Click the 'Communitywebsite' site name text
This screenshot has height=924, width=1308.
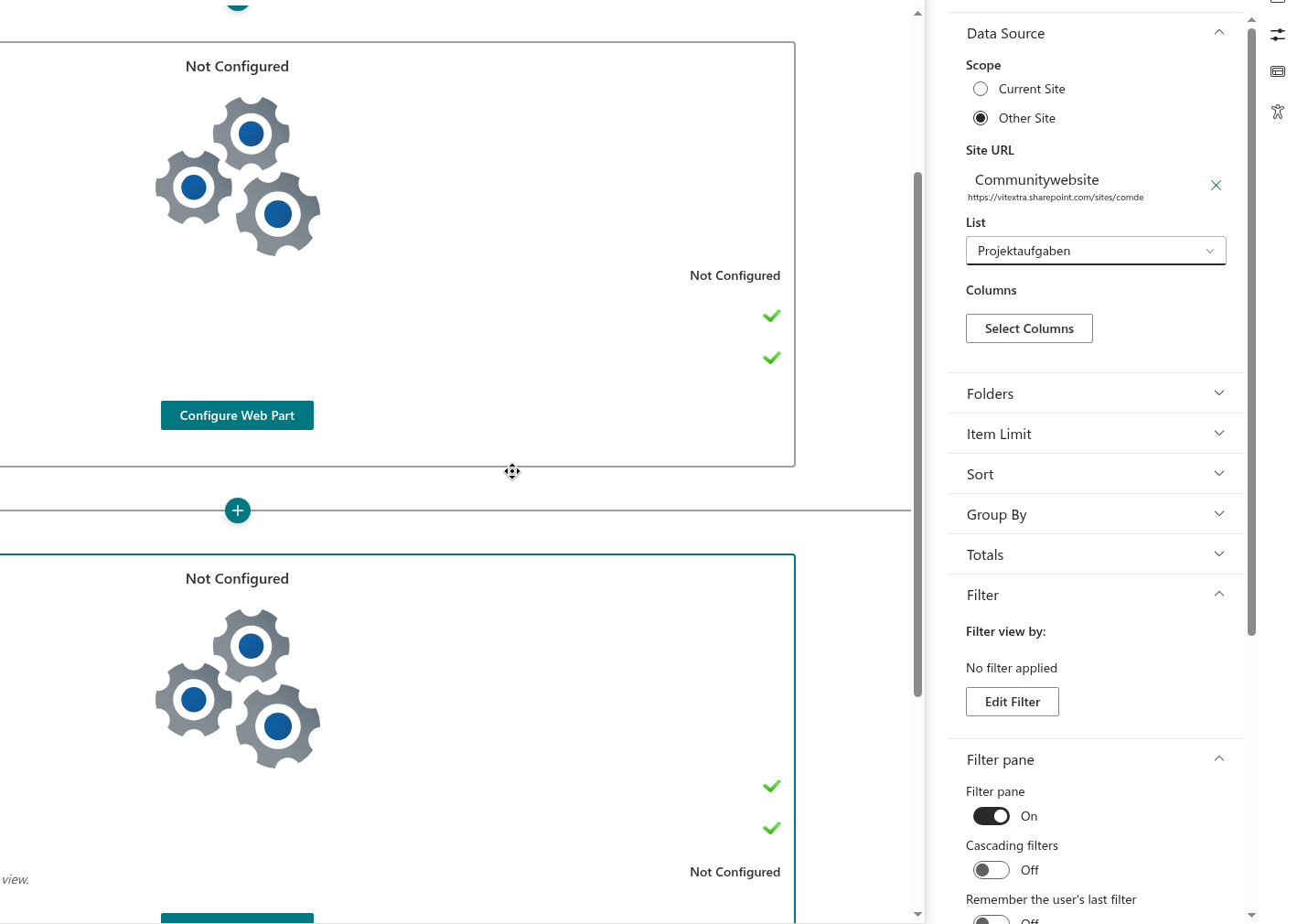click(x=1037, y=180)
